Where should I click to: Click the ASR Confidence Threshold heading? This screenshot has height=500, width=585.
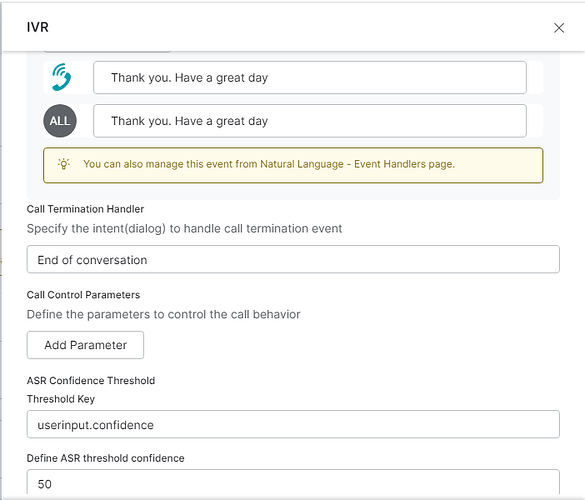pos(91,381)
